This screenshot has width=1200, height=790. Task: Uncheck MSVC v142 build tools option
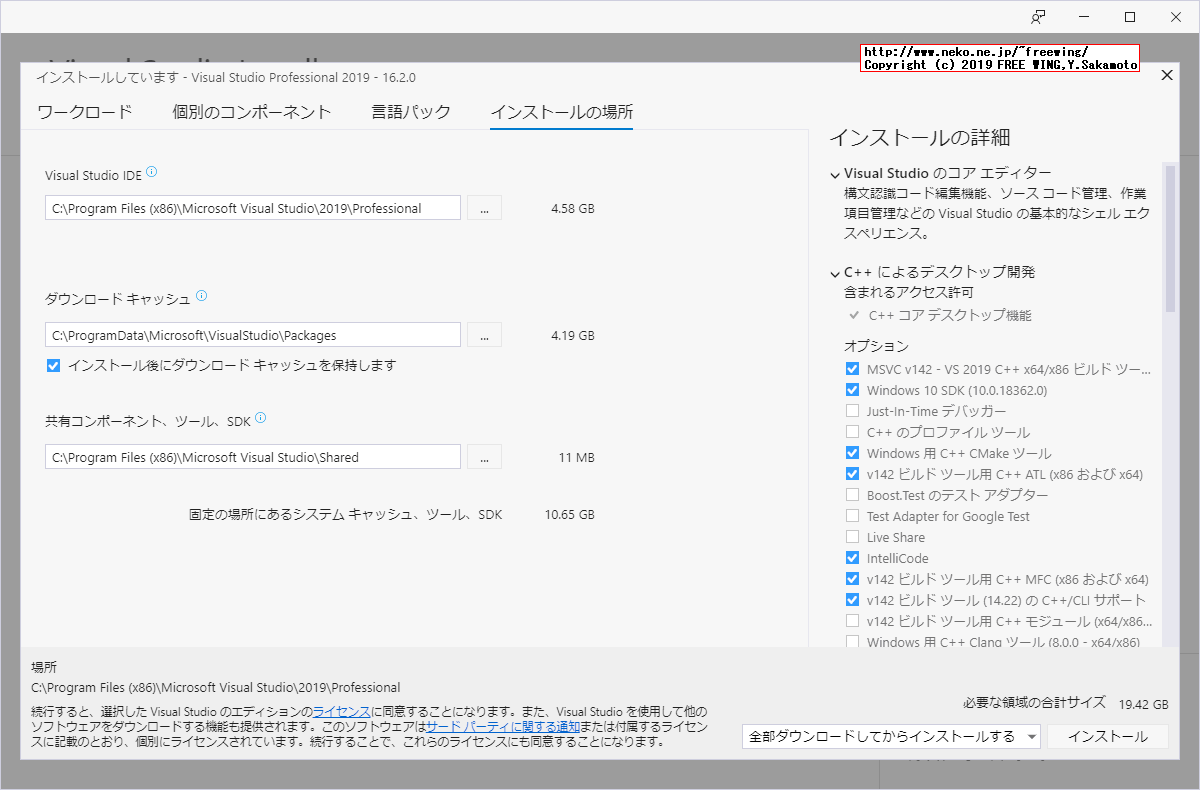(853, 369)
